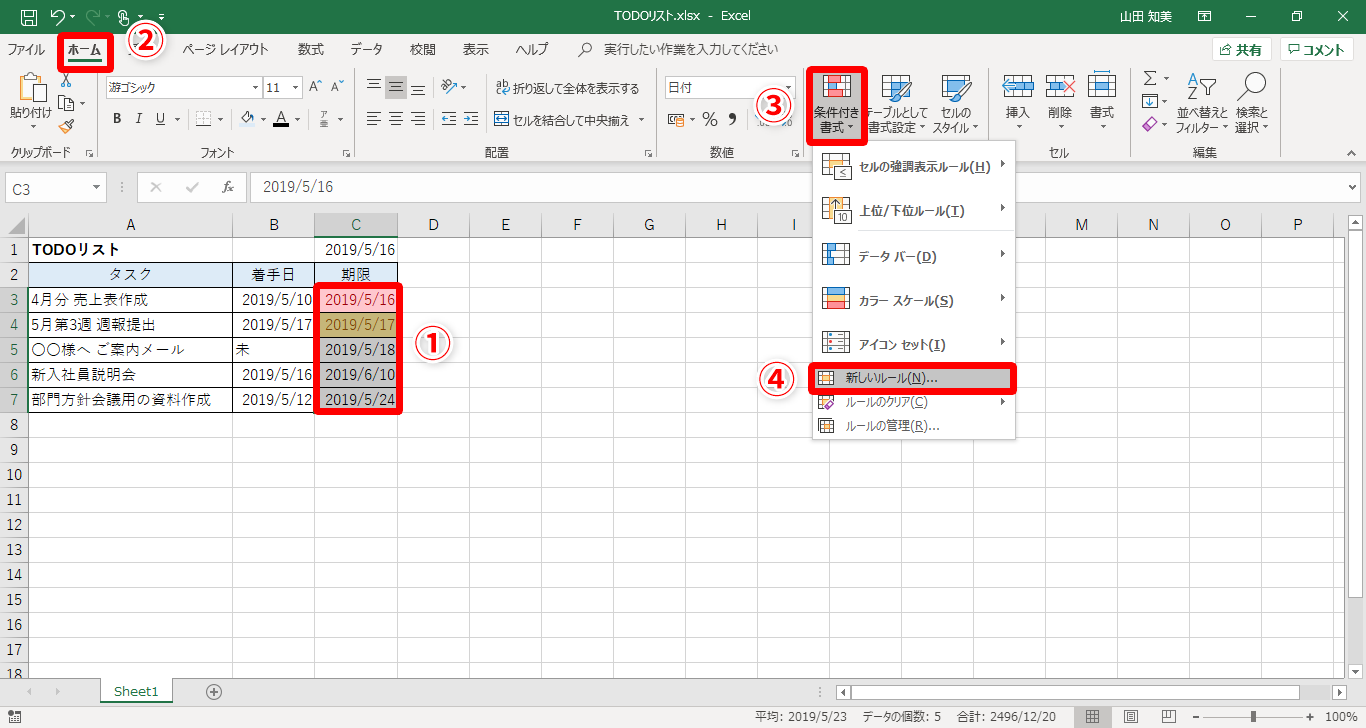Click the formula bar showing 2019/5/16
Screen dimensions: 1366x728
point(797,187)
